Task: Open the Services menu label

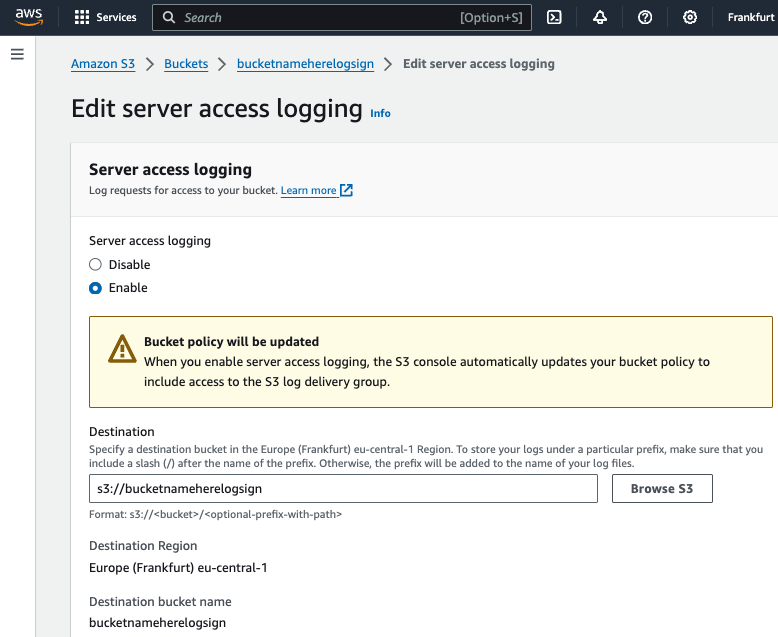Action: tap(116, 17)
